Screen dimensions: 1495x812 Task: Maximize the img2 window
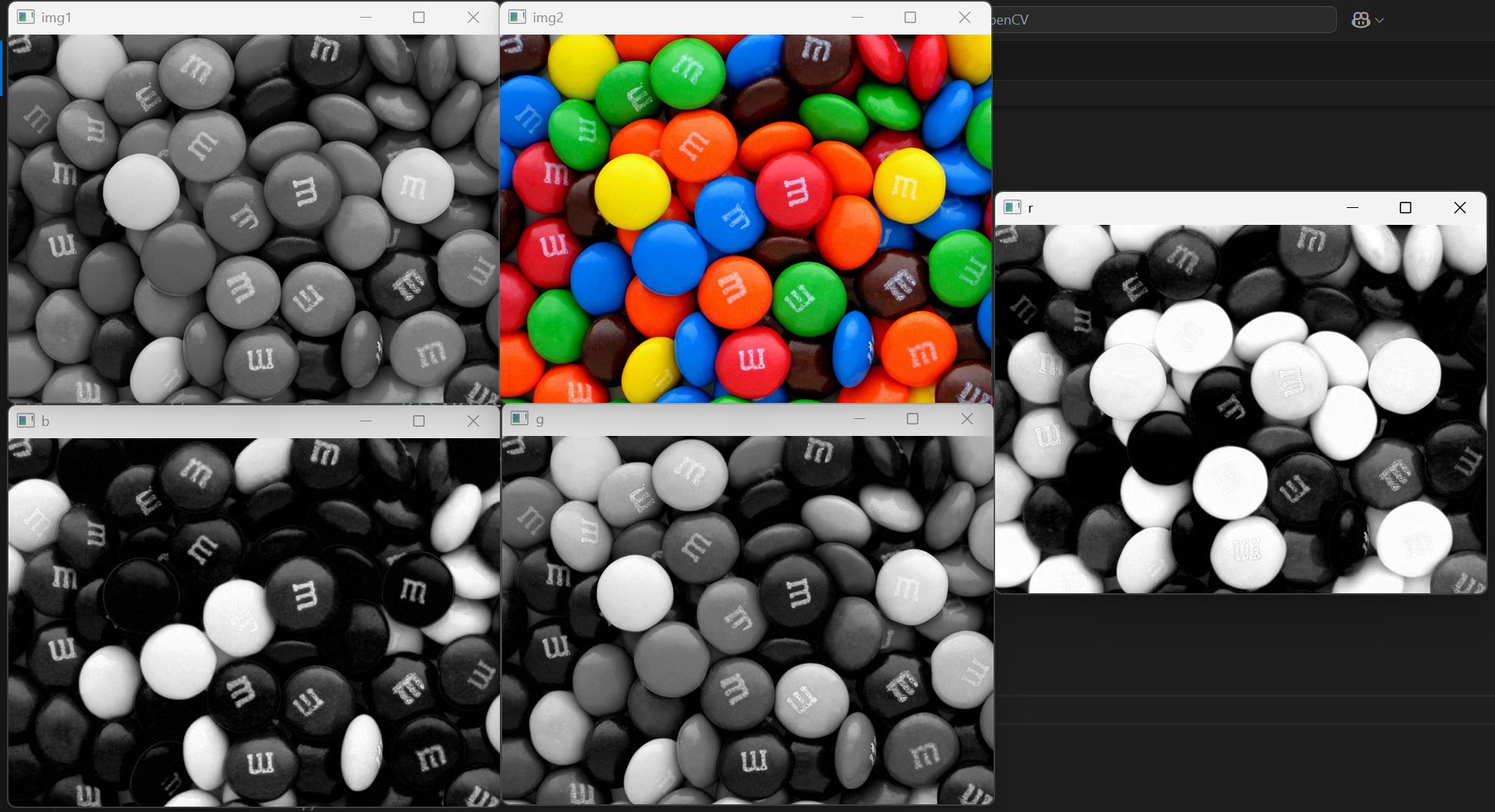(x=910, y=17)
